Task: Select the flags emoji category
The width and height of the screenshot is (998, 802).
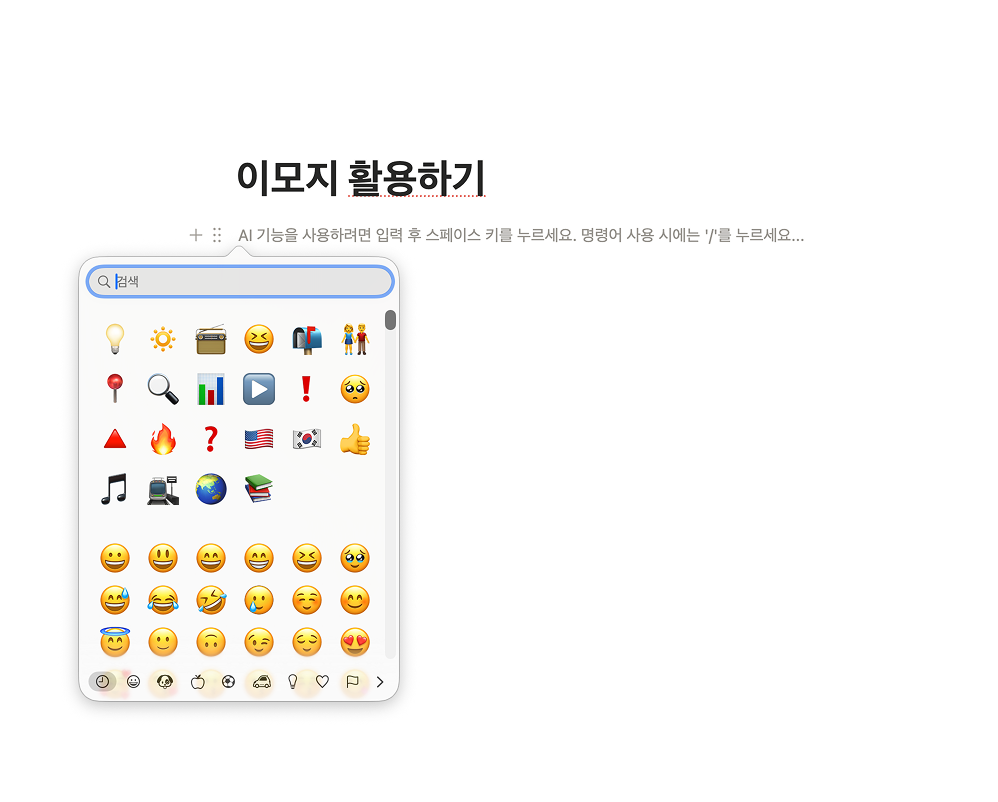Action: [352, 681]
